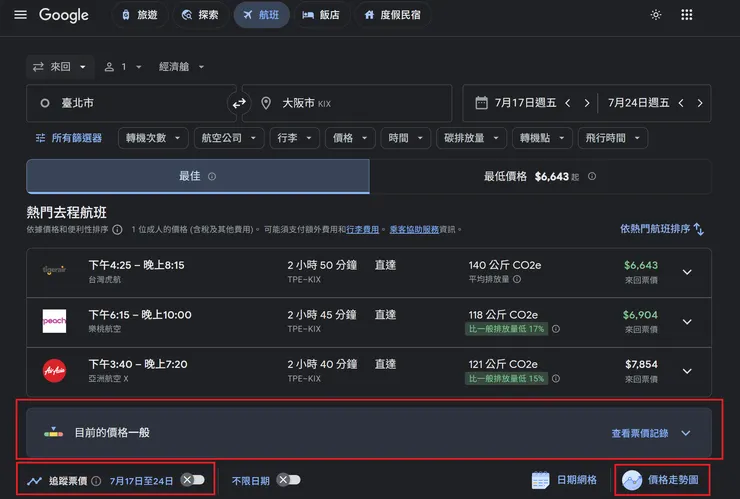
Task: Expand the Peach $6,904 flight details
Action: click(687, 322)
